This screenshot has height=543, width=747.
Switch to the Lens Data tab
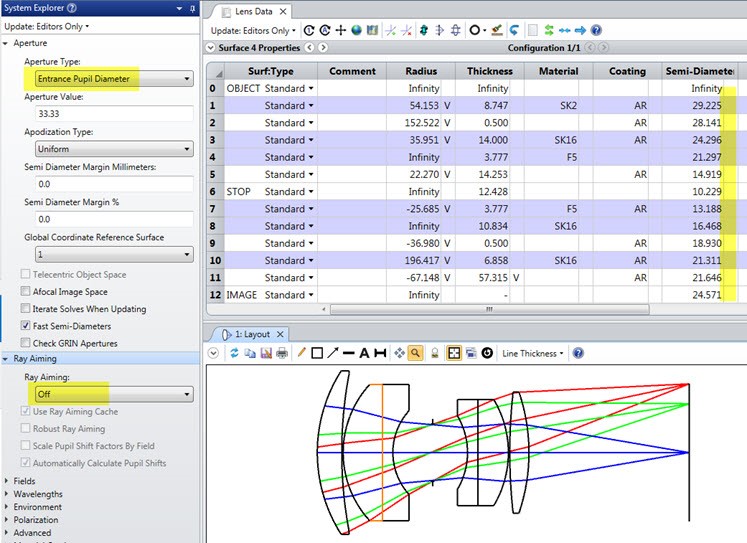[253, 11]
